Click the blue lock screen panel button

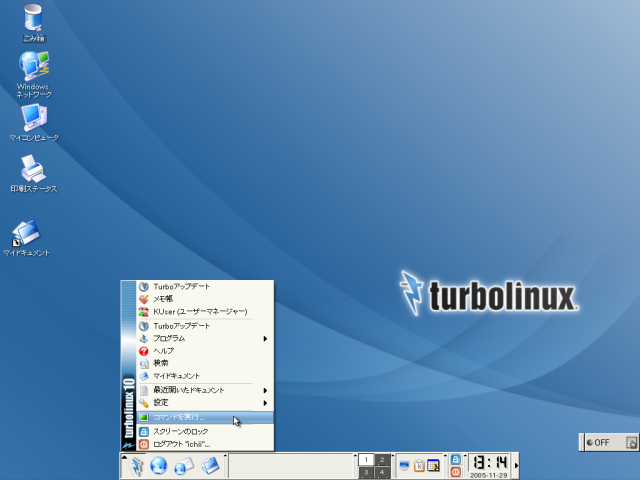(x=456, y=460)
